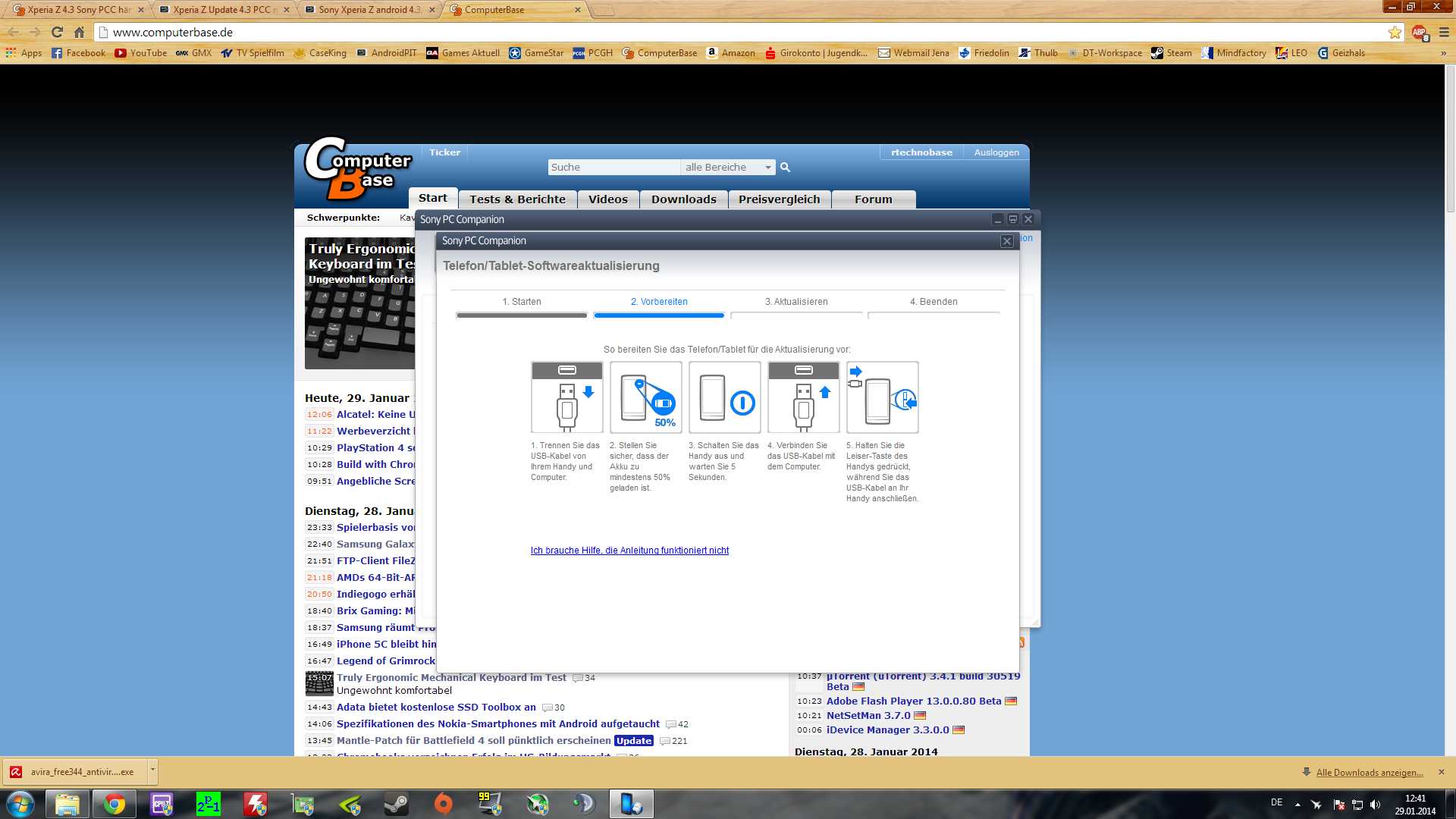1456x819 pixels.
Task: Click the '2. Vorbereiten' progress step bar
Action: click(658, 315)
